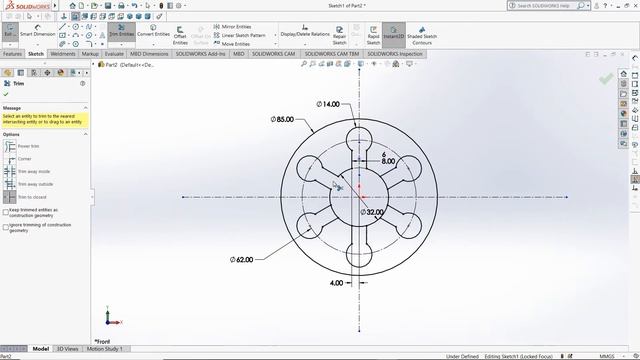The width and height of the screenshot is (640, 360).
Task: Click Move Entities
Action: 231,44
